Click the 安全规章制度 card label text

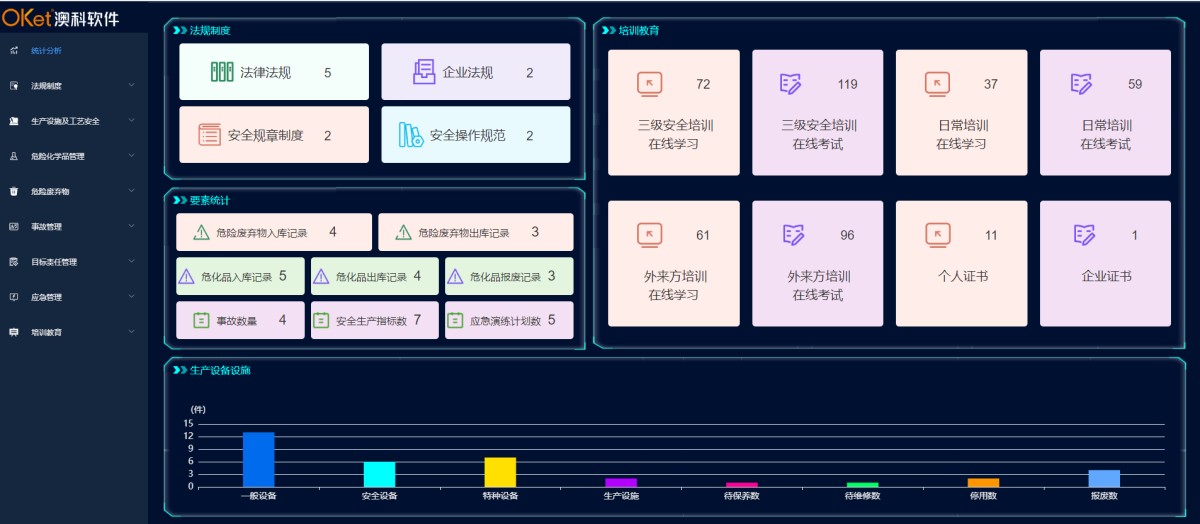[265, 136]
